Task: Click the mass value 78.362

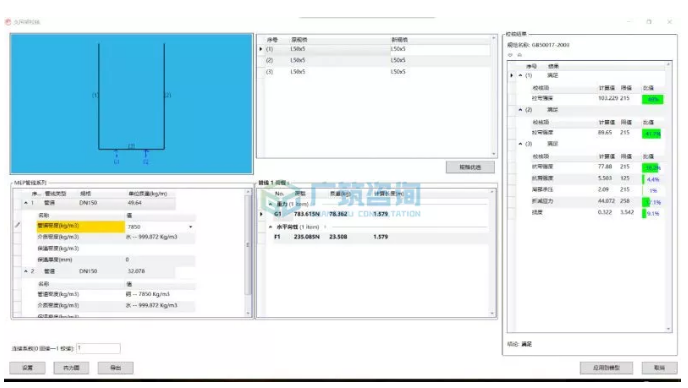Action: pos(338,214)
